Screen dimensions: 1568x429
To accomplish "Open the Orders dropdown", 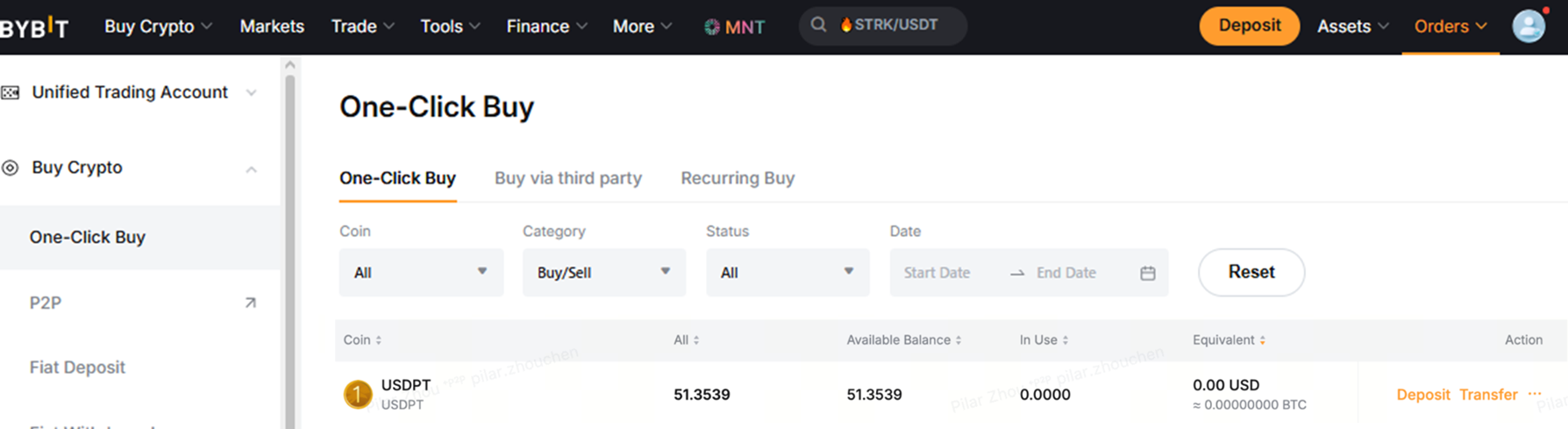I will (1450, 26).
